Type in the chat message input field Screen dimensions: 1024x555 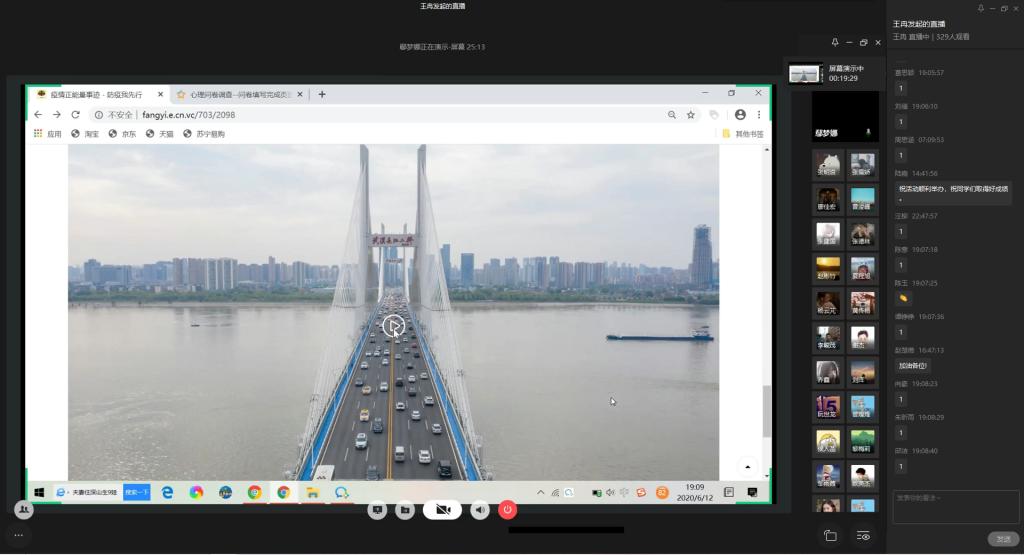tap(956, 505)
